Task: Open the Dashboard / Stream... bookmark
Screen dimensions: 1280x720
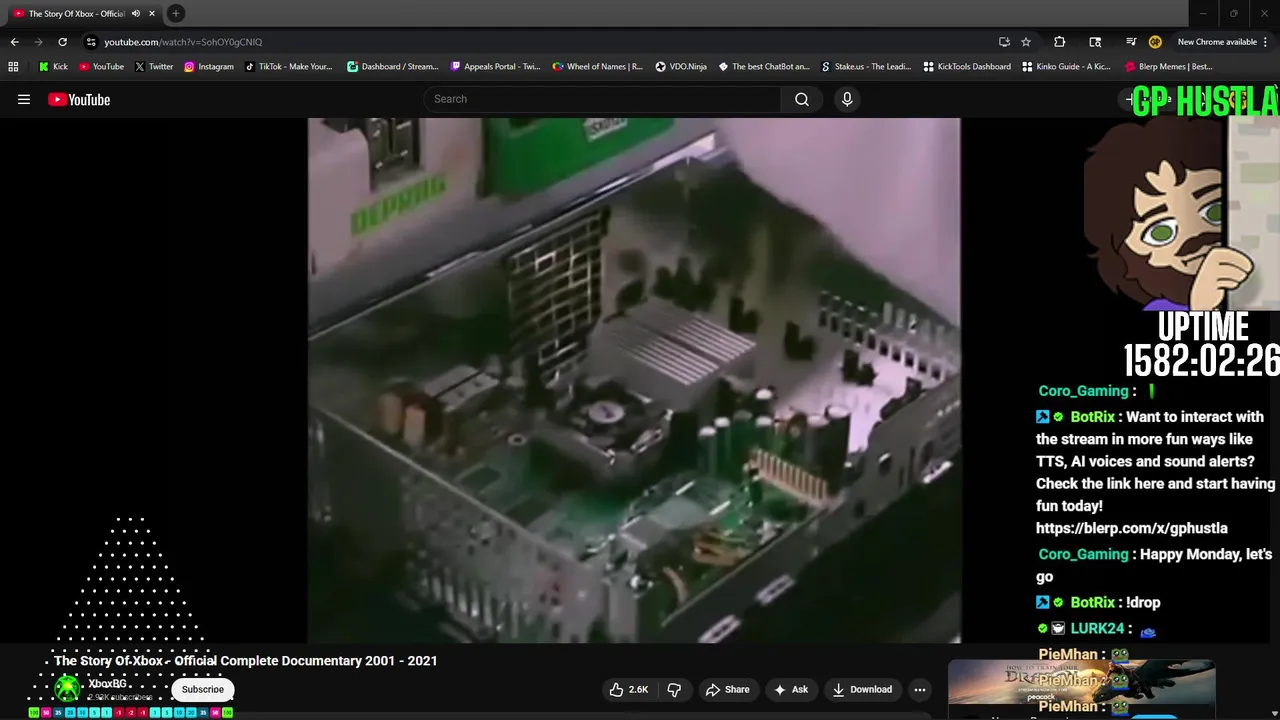Action: coord(392,67)
